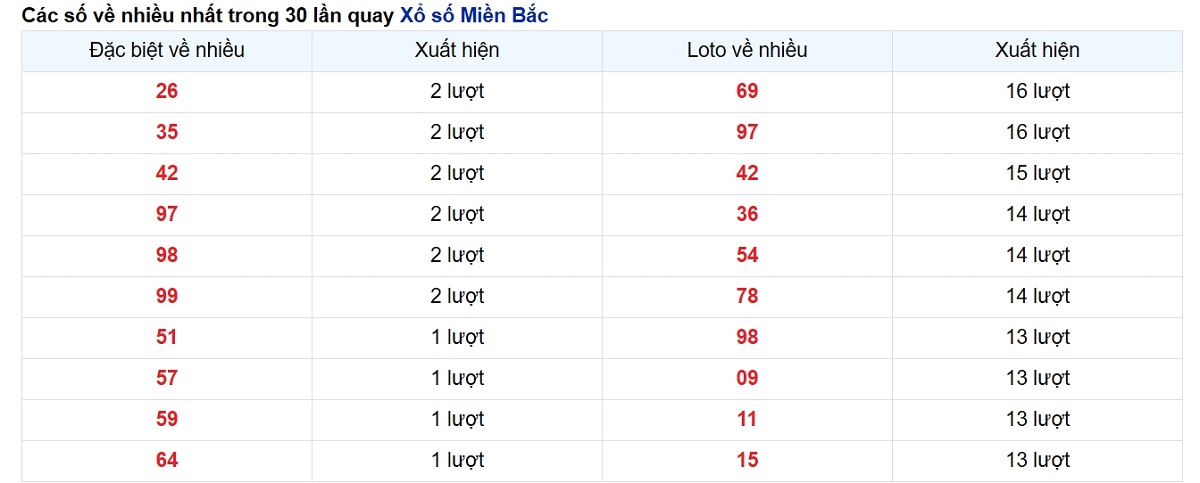The image size is (1200, 483).
Task: Click the Loto về nhiều column header
Action: [x=747, y=50]
